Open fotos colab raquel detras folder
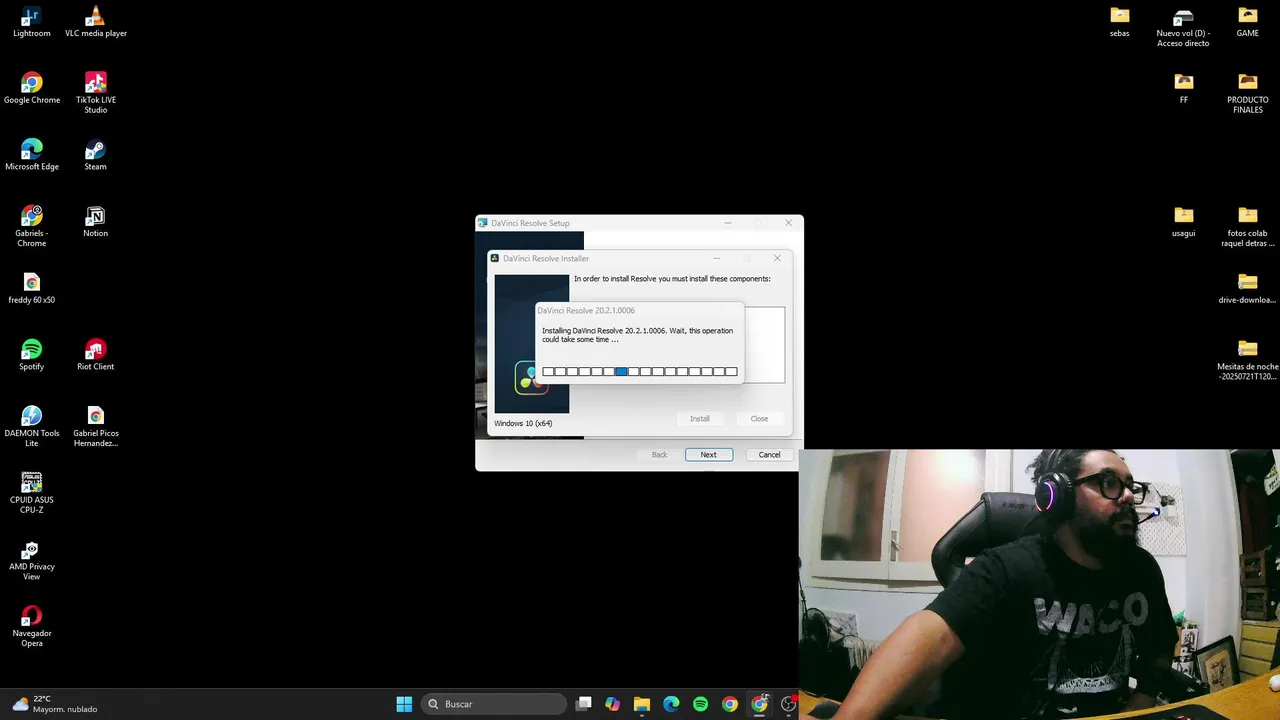 pos(1247,227)
